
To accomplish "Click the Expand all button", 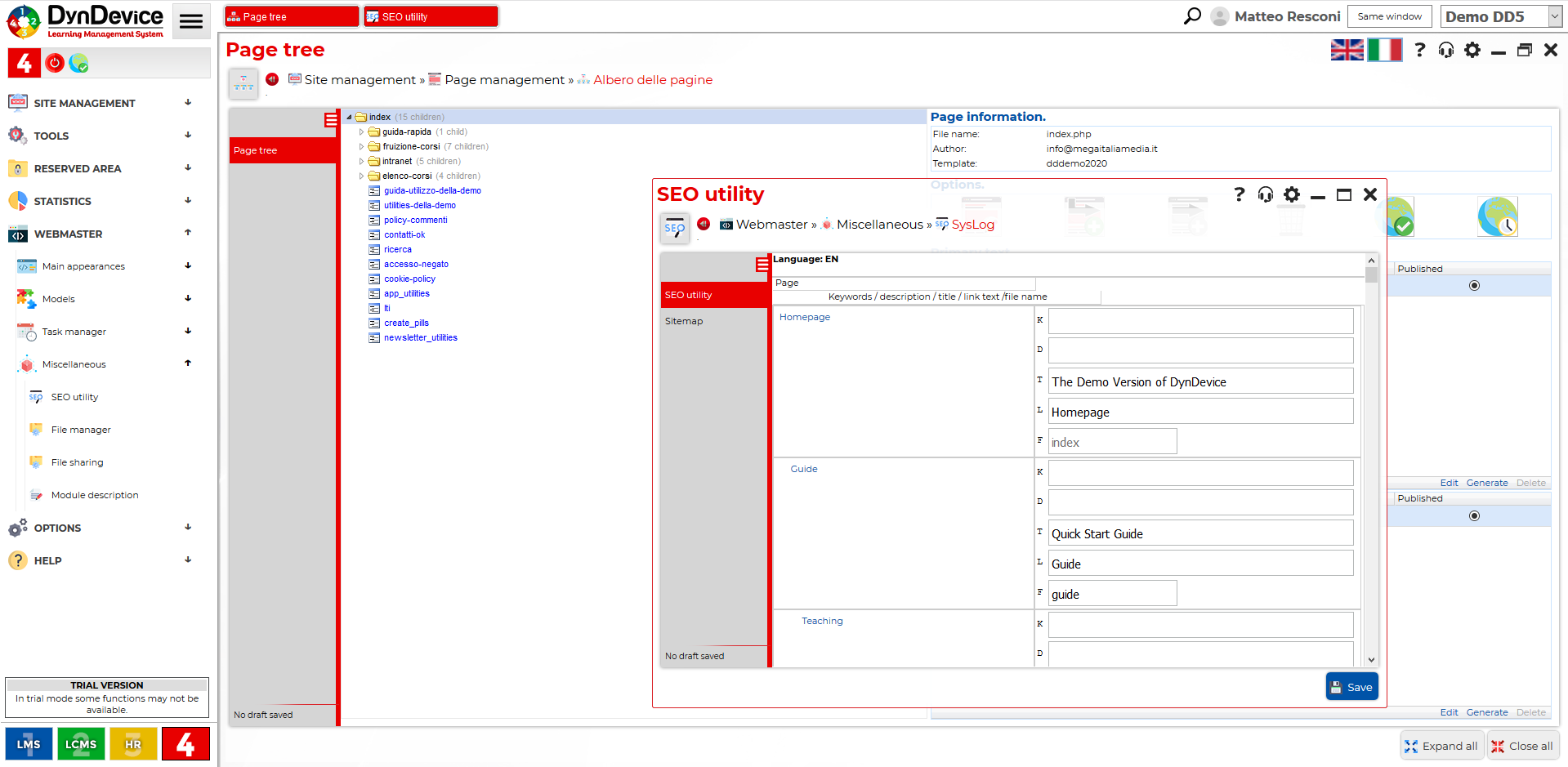I will pyautogui.click(x=1441, y=746).
